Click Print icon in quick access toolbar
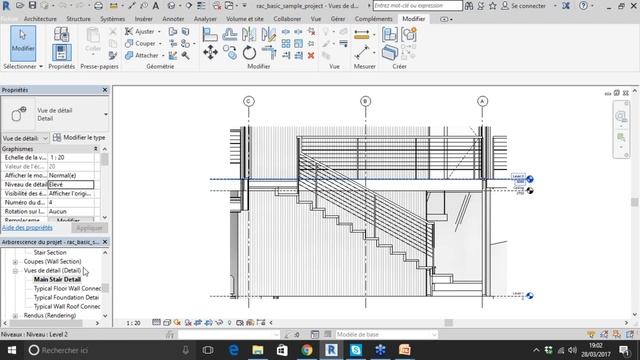The height and width of the screenshot is (360, 640). tap(98, 6)
